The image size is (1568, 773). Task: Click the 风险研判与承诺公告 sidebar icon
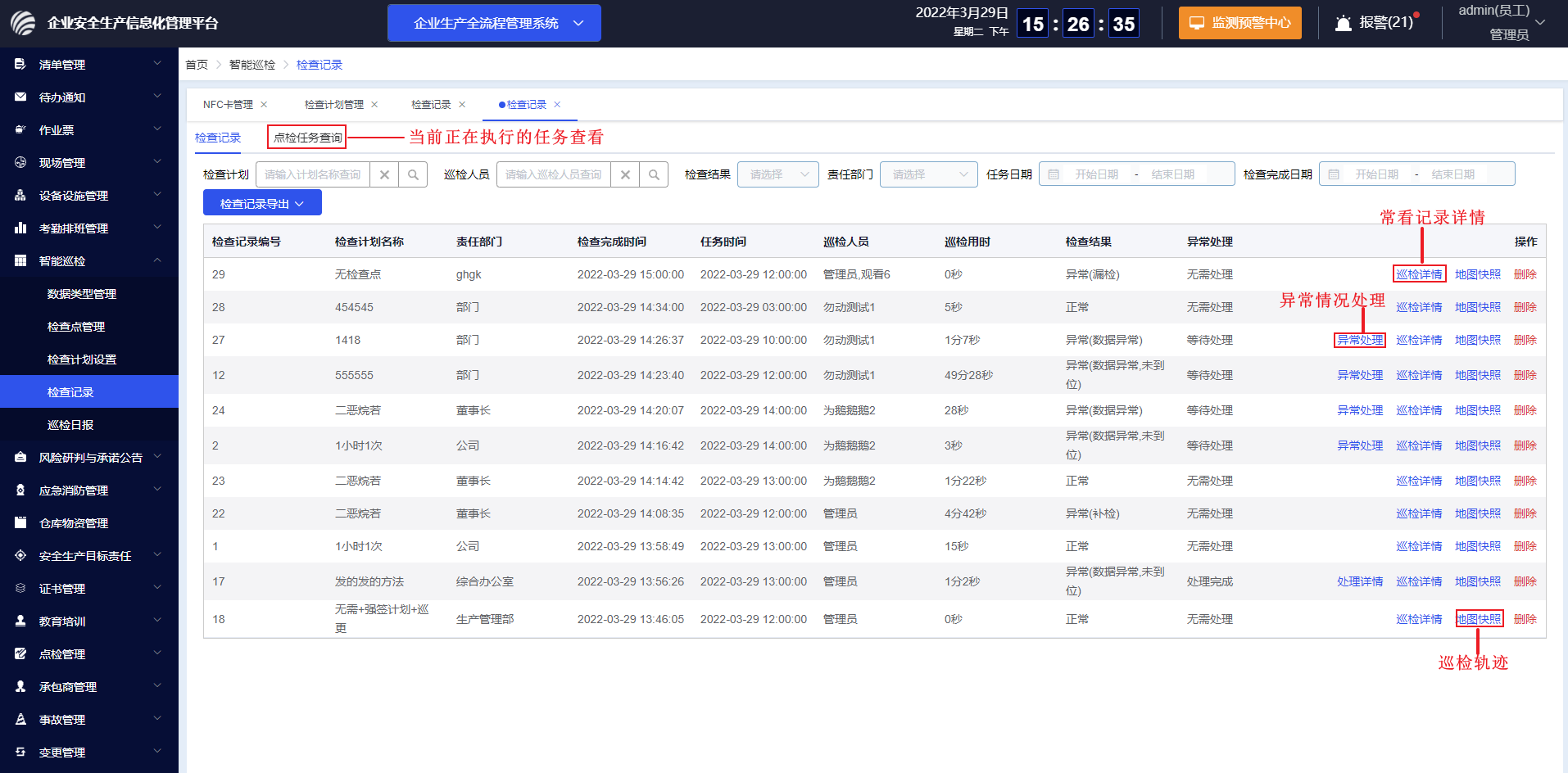[x=20, y=457]
